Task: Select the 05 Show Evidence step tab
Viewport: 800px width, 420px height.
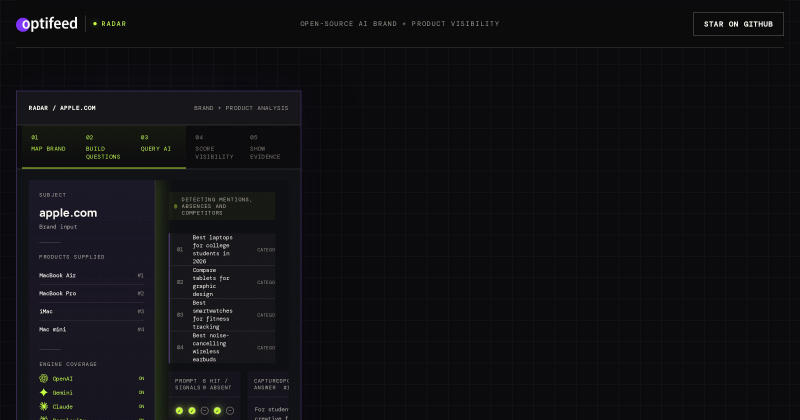Action: click(x=268, y=147)
